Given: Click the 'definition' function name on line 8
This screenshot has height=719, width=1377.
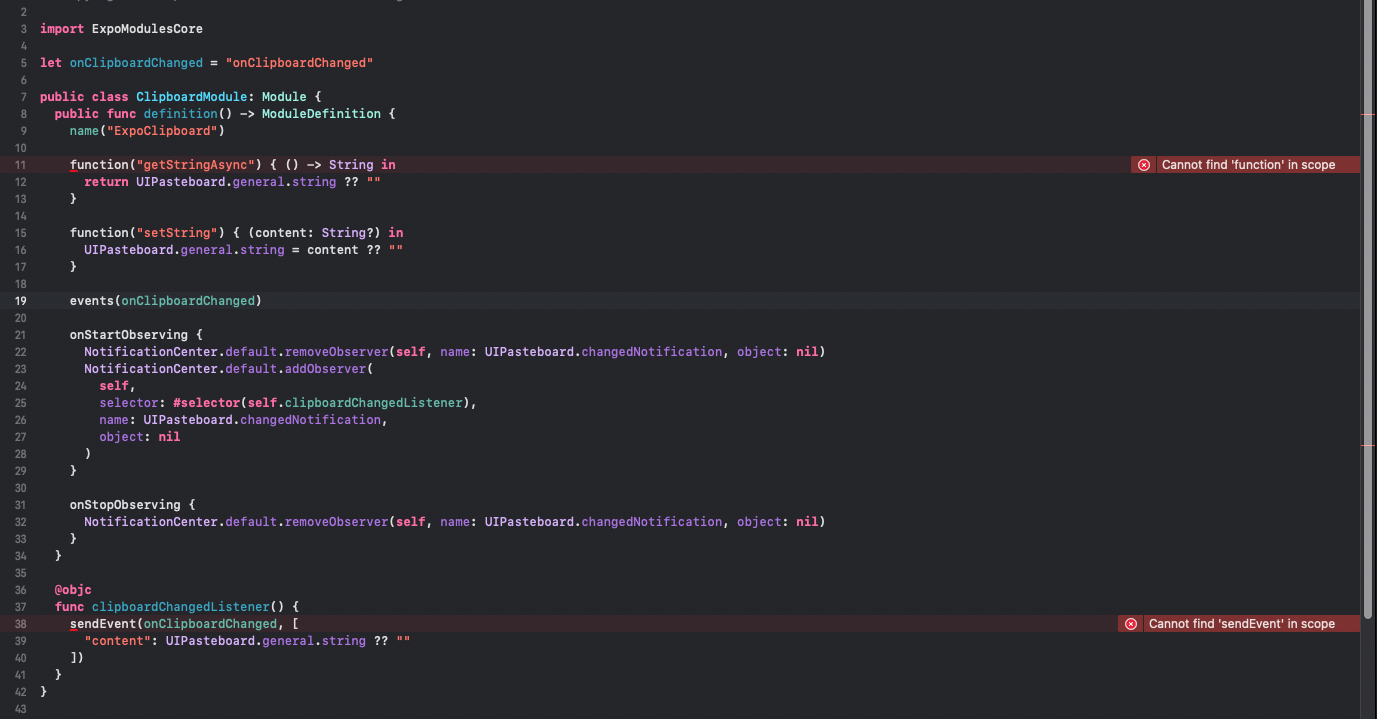Looking at the screenshot, I should click(180, 114).
